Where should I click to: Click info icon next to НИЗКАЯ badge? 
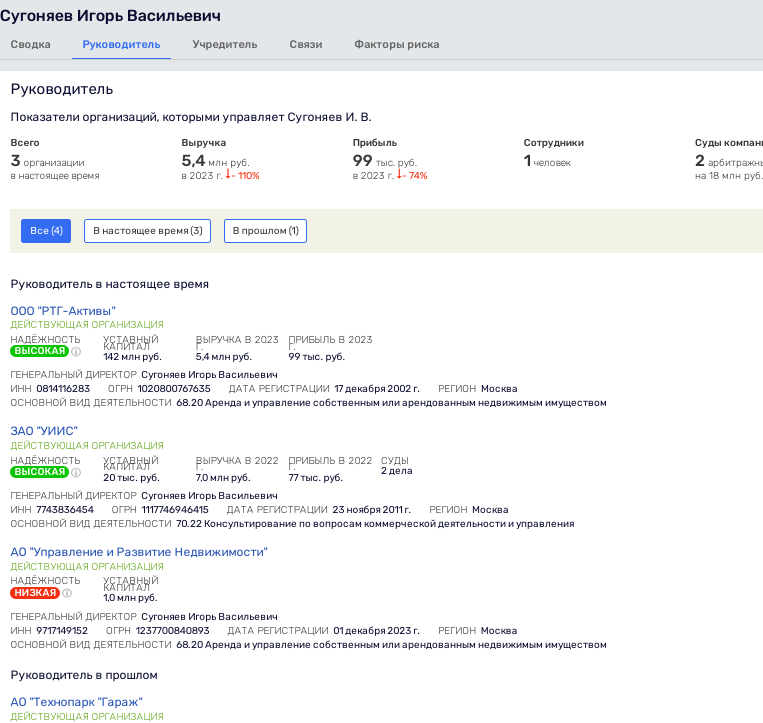coord(67,593)
